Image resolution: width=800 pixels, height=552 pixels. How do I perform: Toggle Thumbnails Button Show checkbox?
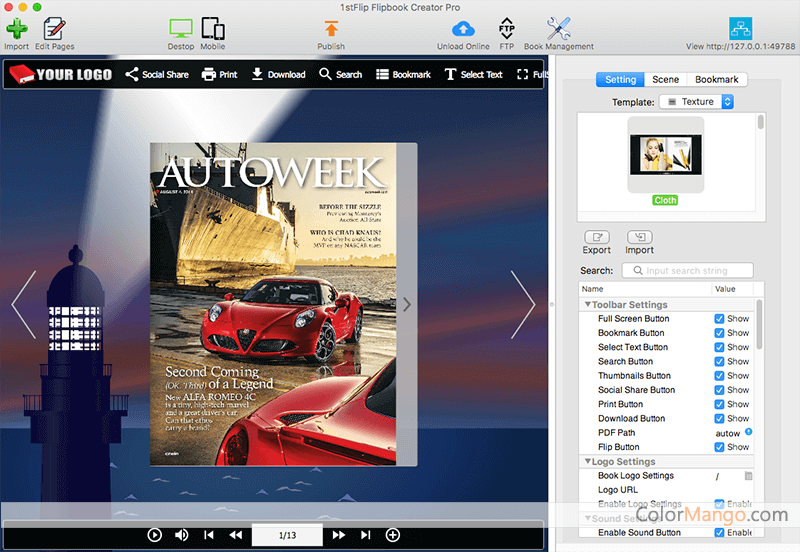[719, 376]
